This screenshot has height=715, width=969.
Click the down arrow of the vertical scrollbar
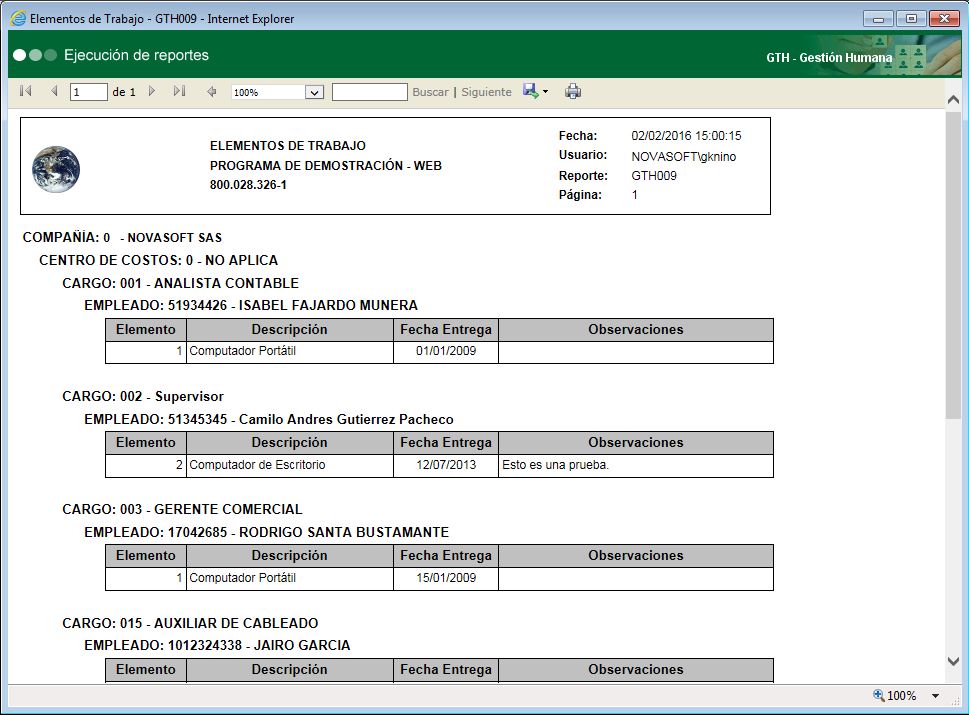pyautogui.click(x=952, y=661)
